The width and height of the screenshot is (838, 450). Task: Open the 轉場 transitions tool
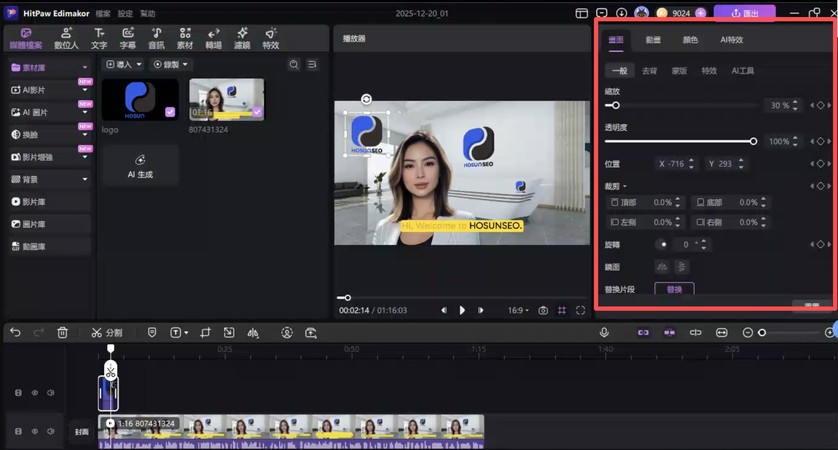pyautogui.click(x=213, y=38)
